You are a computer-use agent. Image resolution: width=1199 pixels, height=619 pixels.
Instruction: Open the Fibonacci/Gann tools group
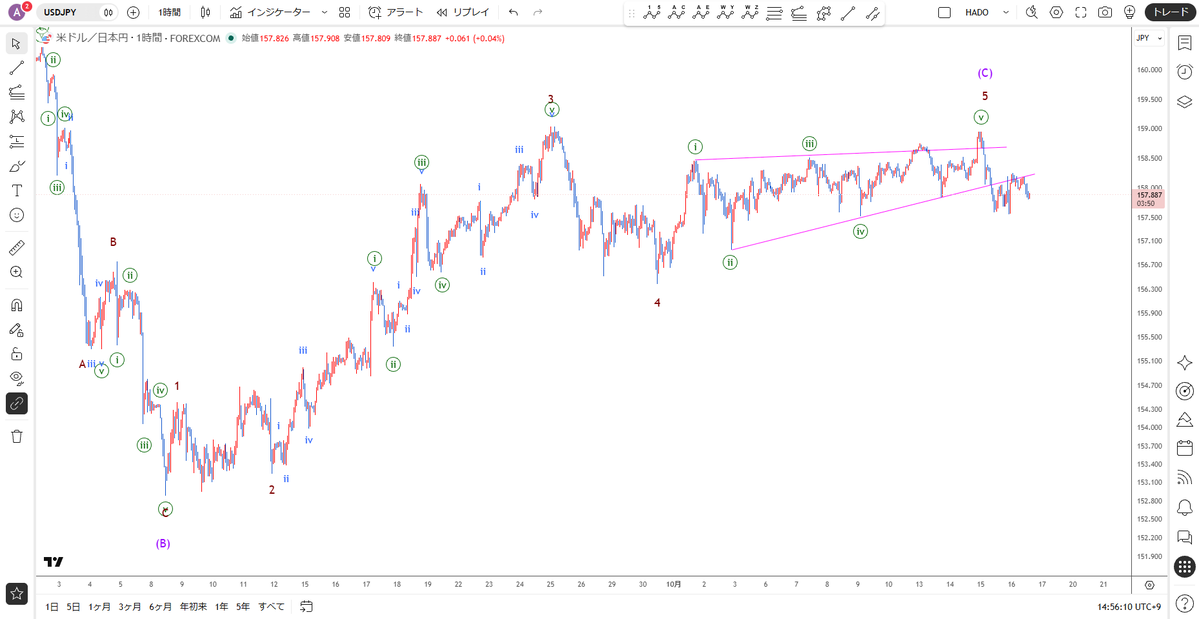tap(17, 92)
